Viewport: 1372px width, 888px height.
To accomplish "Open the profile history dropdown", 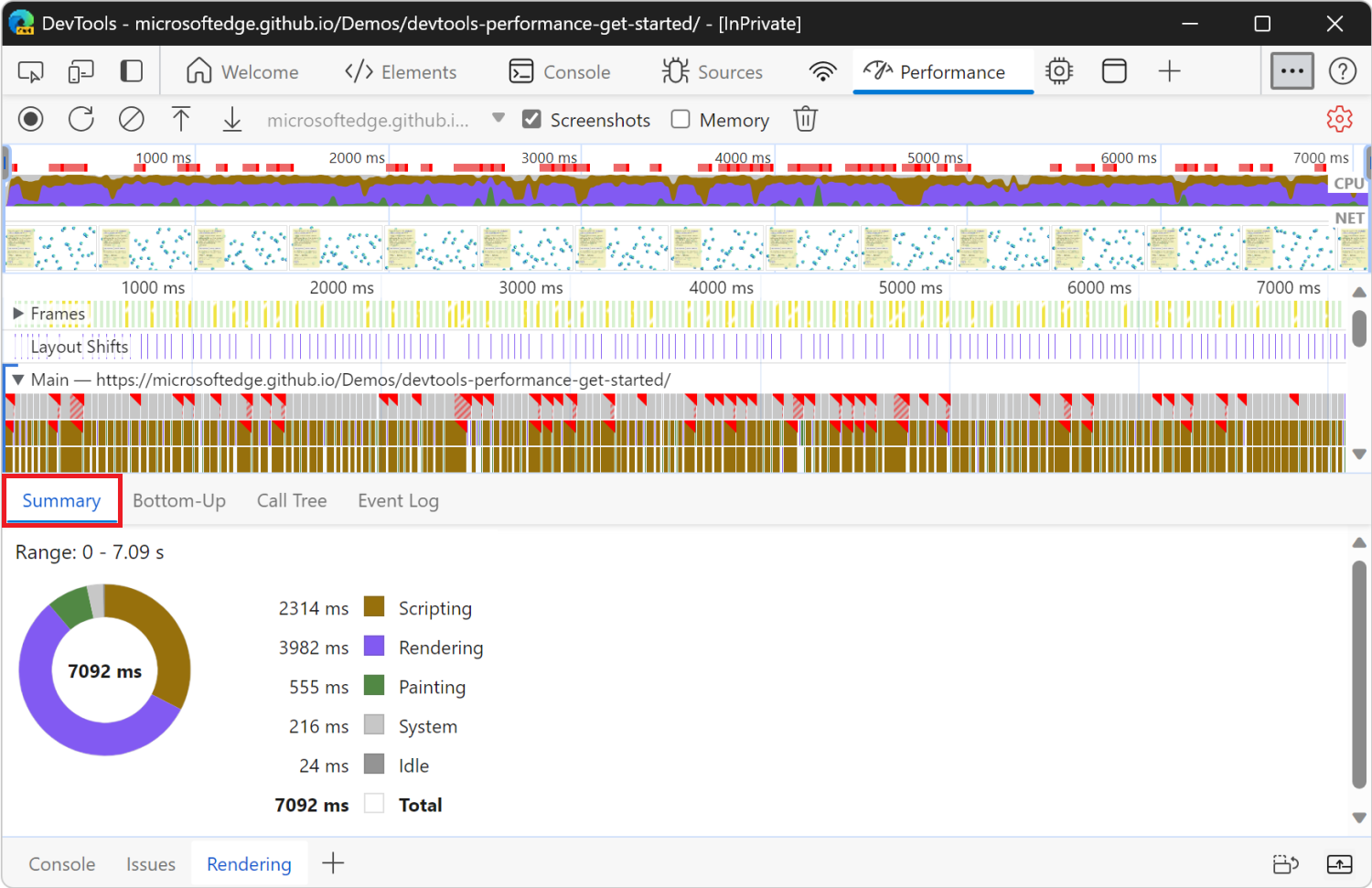I will pyautogui.click(x=498, y=117).
